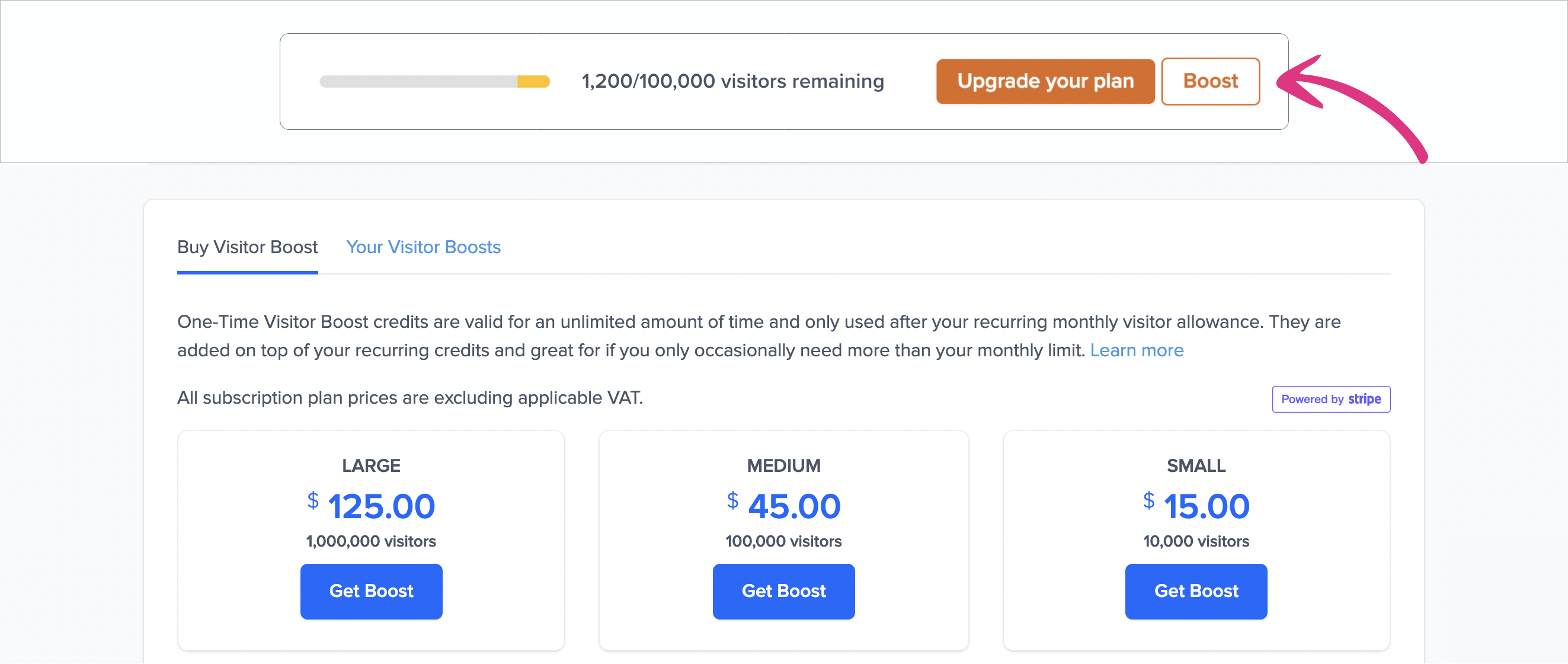The width and height of the screenshot is (1568, 664).
Task: Click the 1,000,000 visitors label
Action: point(371,541)
